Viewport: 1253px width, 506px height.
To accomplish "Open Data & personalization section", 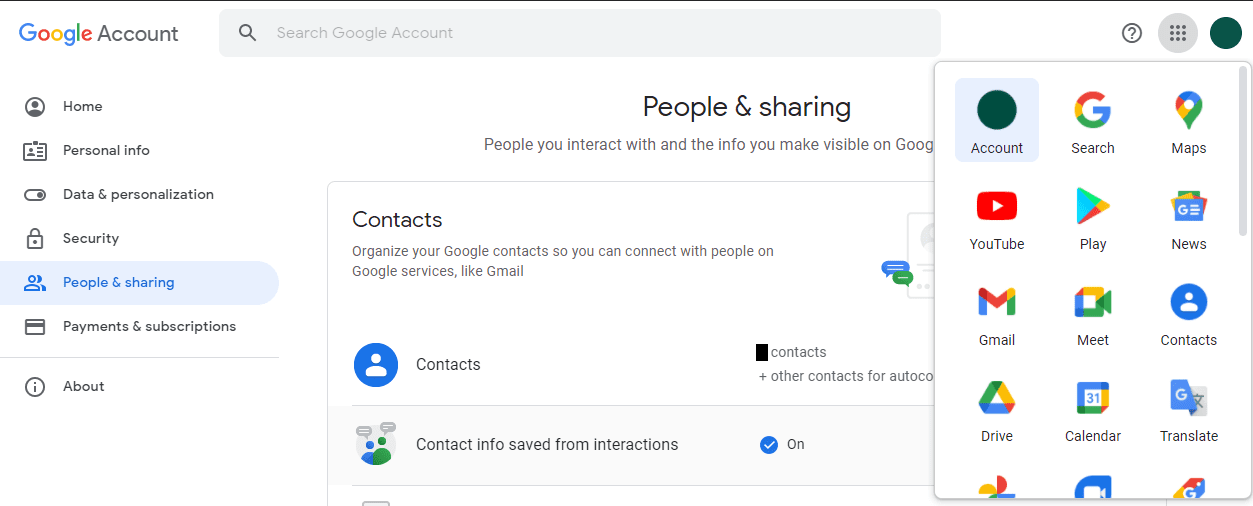I will point(138,194).
